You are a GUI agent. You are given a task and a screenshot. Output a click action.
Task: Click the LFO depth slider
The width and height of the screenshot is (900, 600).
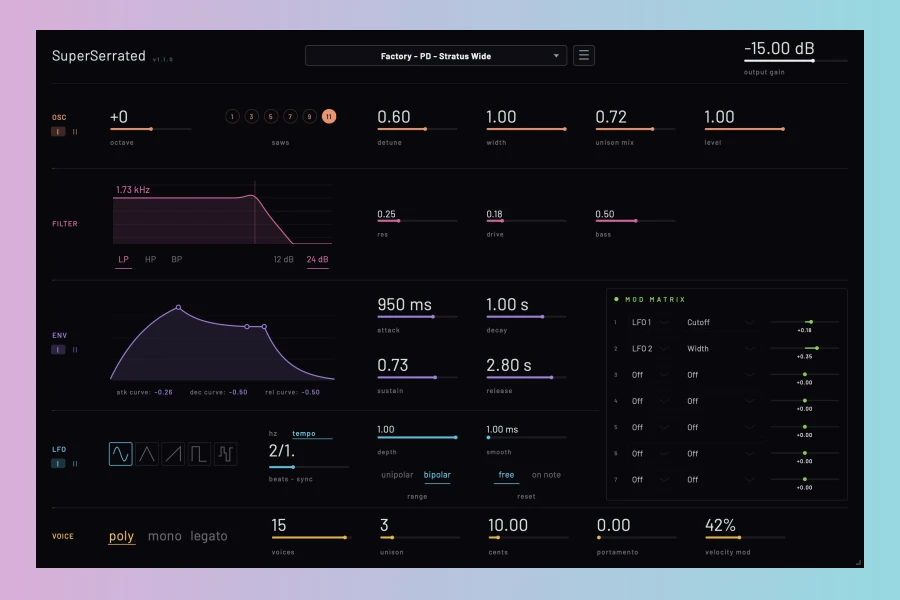pyautogui.click(x=417, y=438)
